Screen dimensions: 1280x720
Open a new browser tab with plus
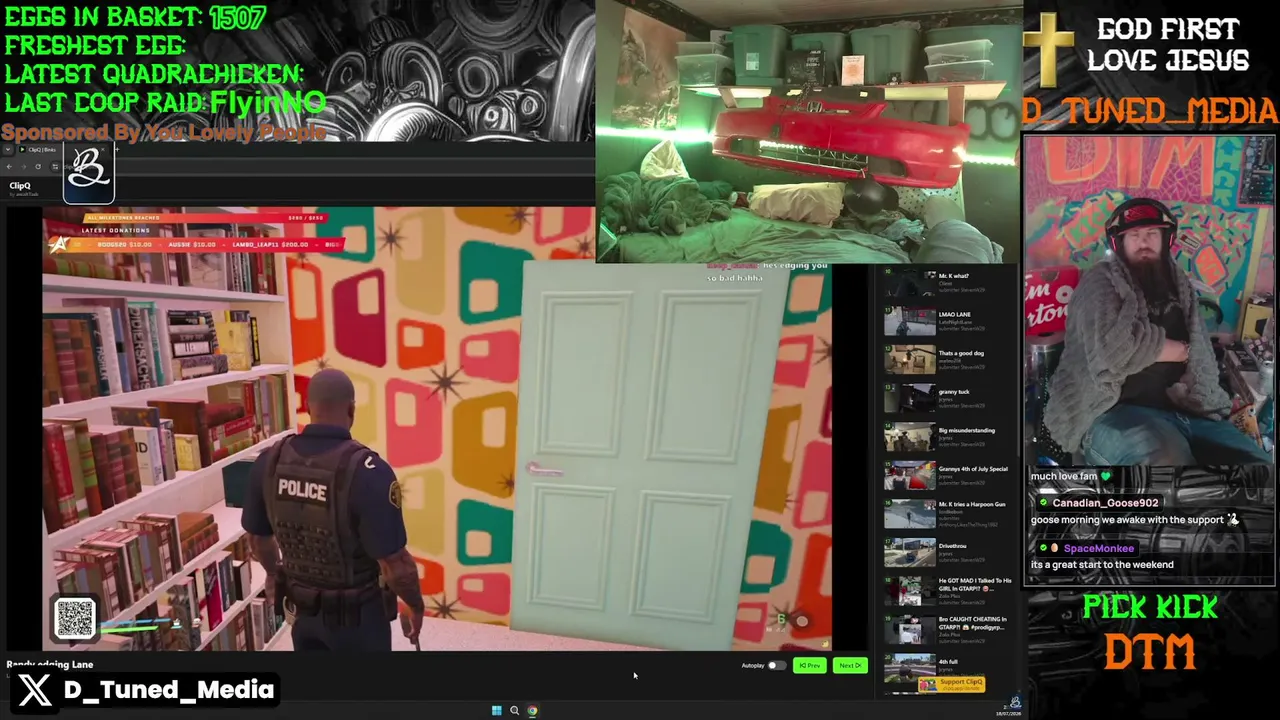coord(116,150)
